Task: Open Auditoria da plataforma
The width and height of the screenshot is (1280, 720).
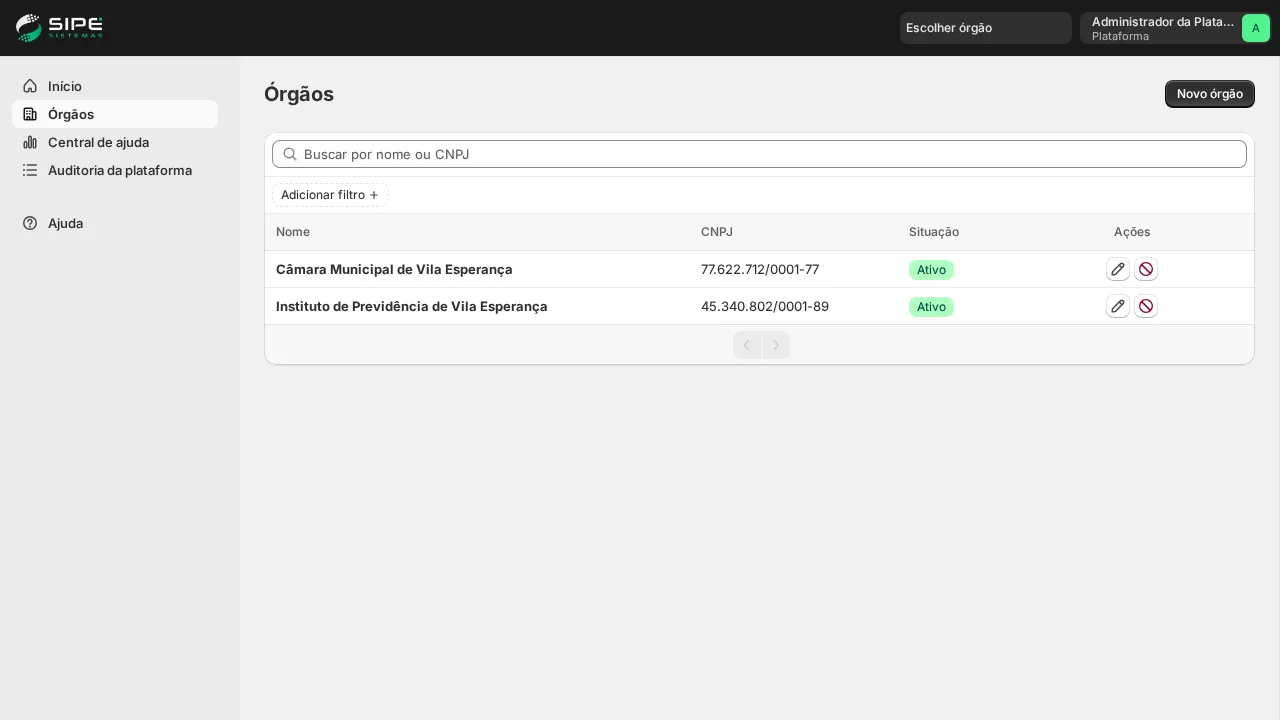Action: (115, 170)
